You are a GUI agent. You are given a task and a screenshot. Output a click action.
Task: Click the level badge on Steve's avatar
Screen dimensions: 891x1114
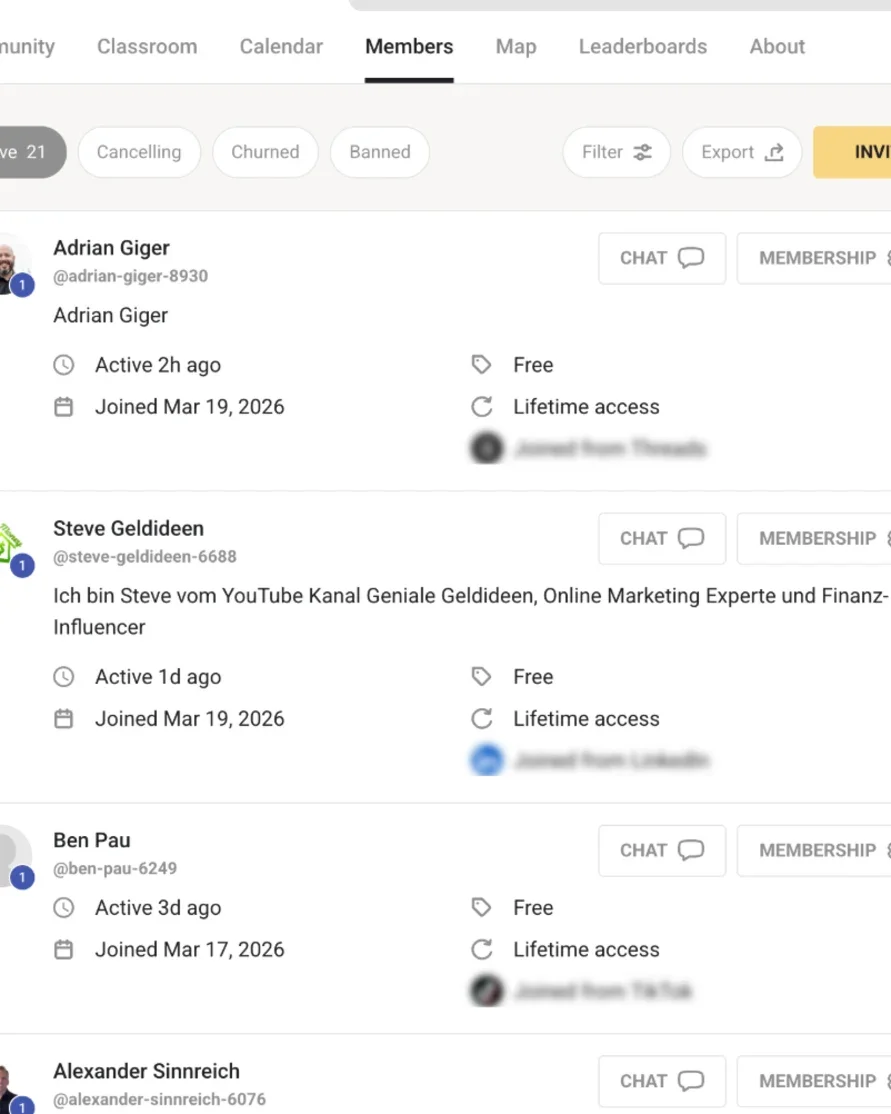(22, 566)
